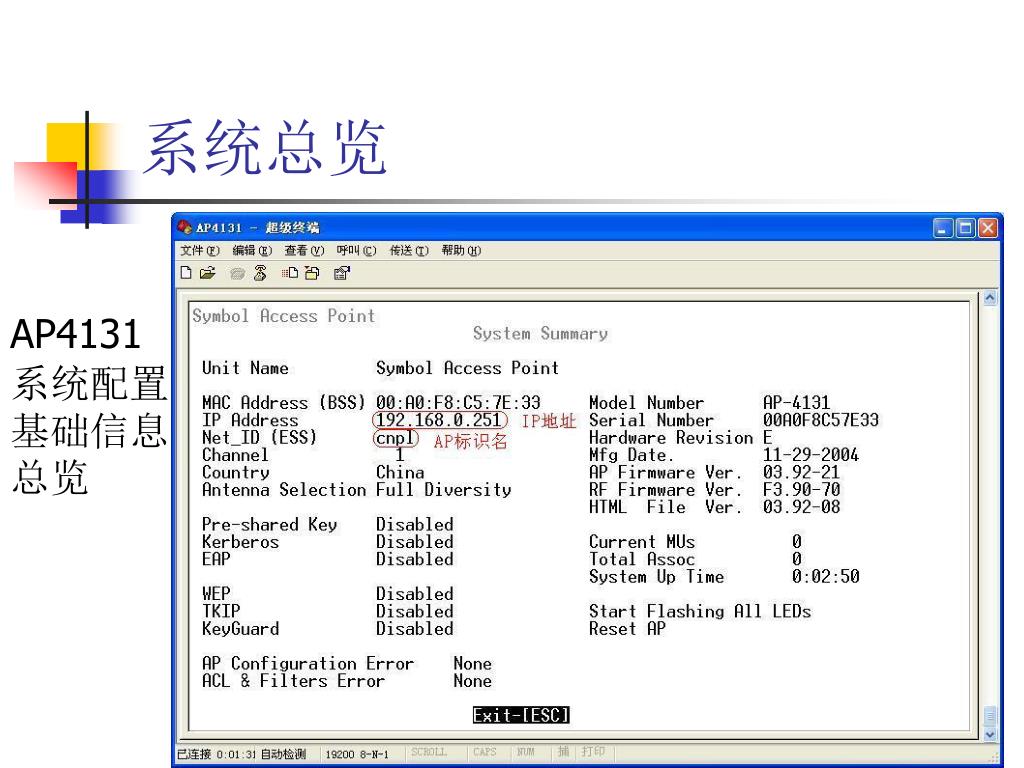1024x768 pixels.
Task: Click the 19200 8-N-1 status bar entry
Action: 357,754
